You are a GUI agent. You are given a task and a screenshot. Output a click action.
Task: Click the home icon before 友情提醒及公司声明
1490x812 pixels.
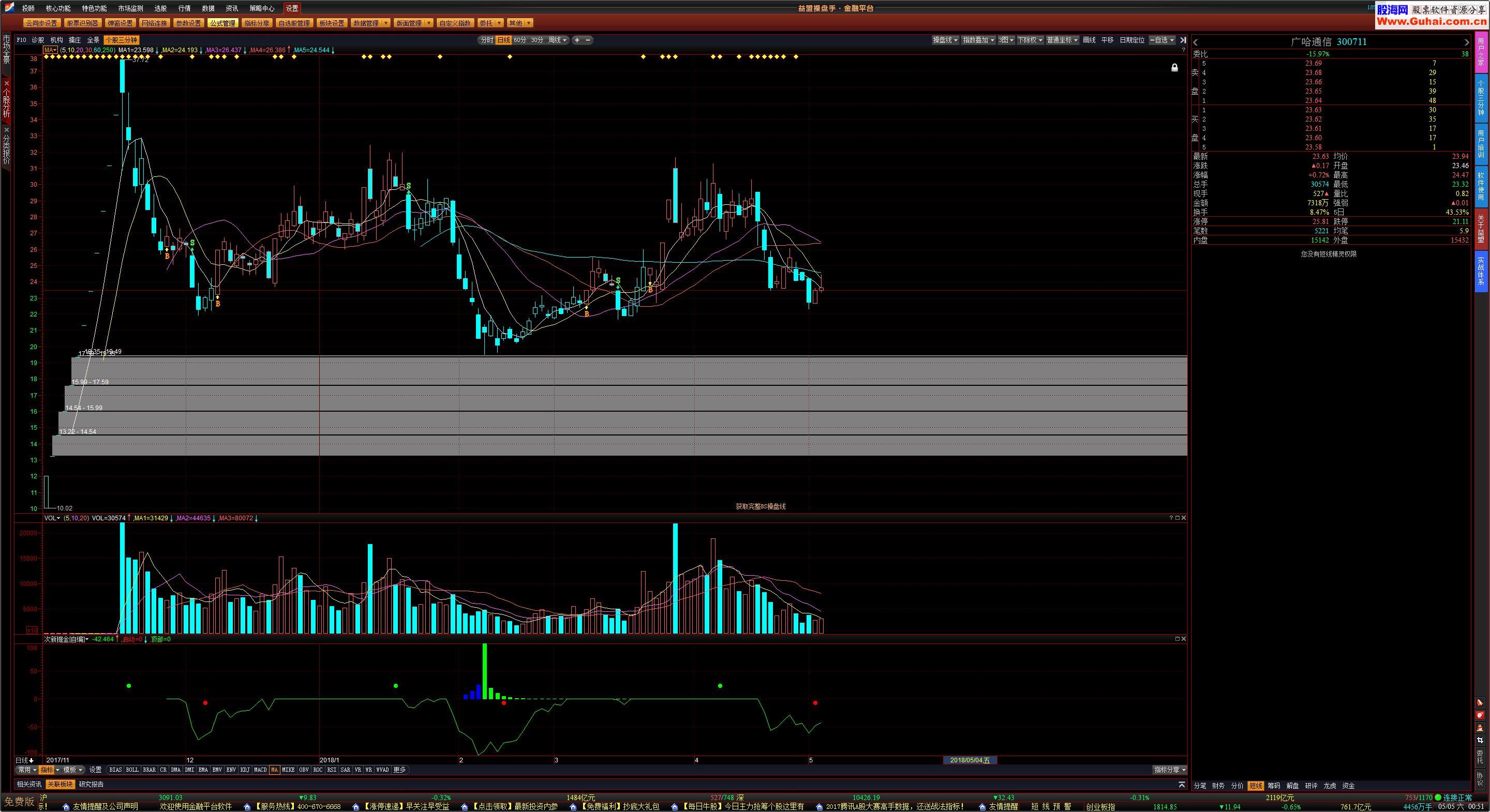coord(67,807)
